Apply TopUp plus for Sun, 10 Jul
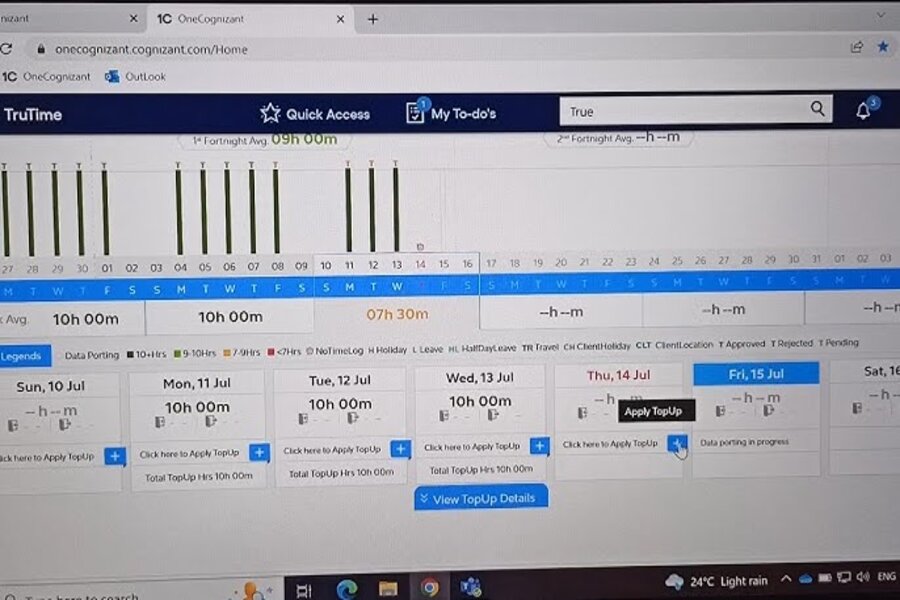The height and width of the screenshot is (600, 900). tap(115, 456)
